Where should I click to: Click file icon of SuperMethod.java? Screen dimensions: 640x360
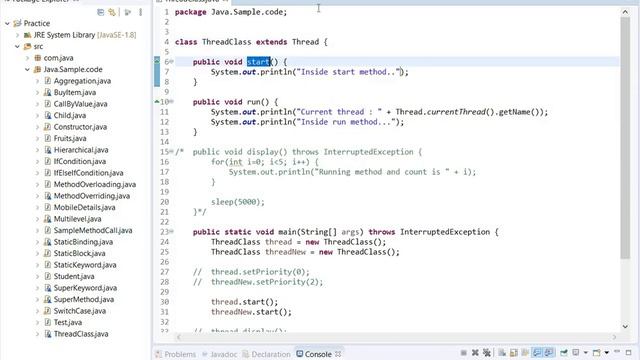(48, 299)
